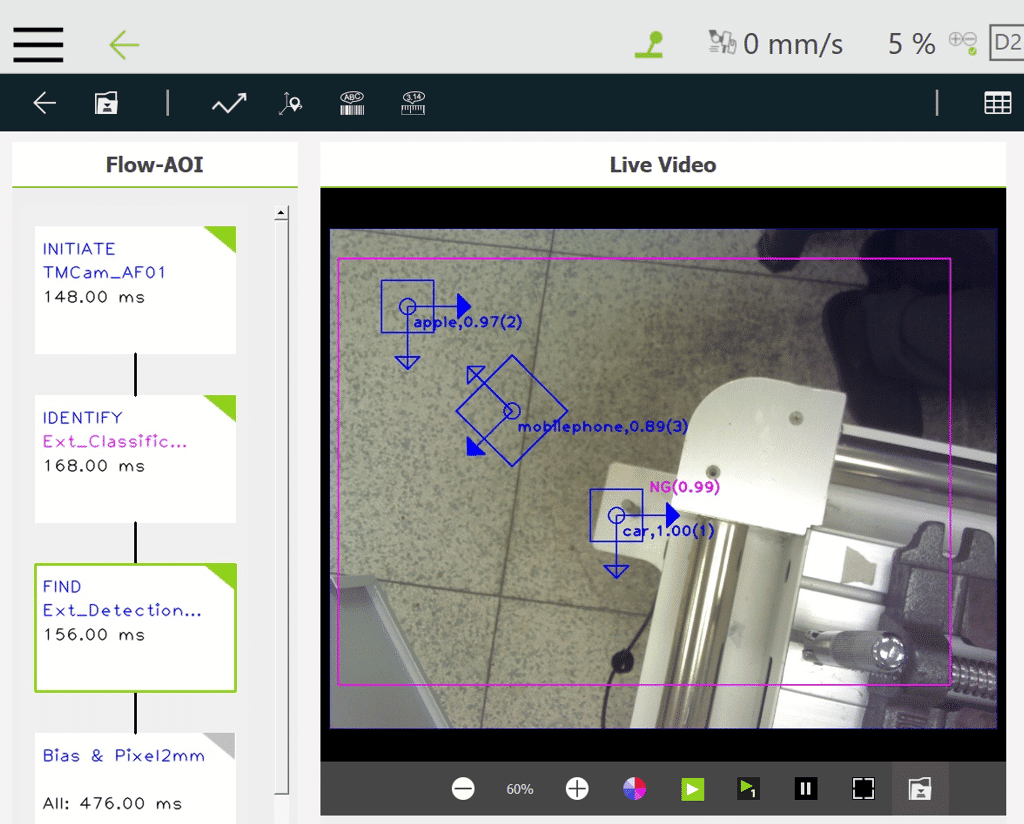Click the green play continuous button
Viewport: 1024px width, 824px height.
tap(692, 789)
